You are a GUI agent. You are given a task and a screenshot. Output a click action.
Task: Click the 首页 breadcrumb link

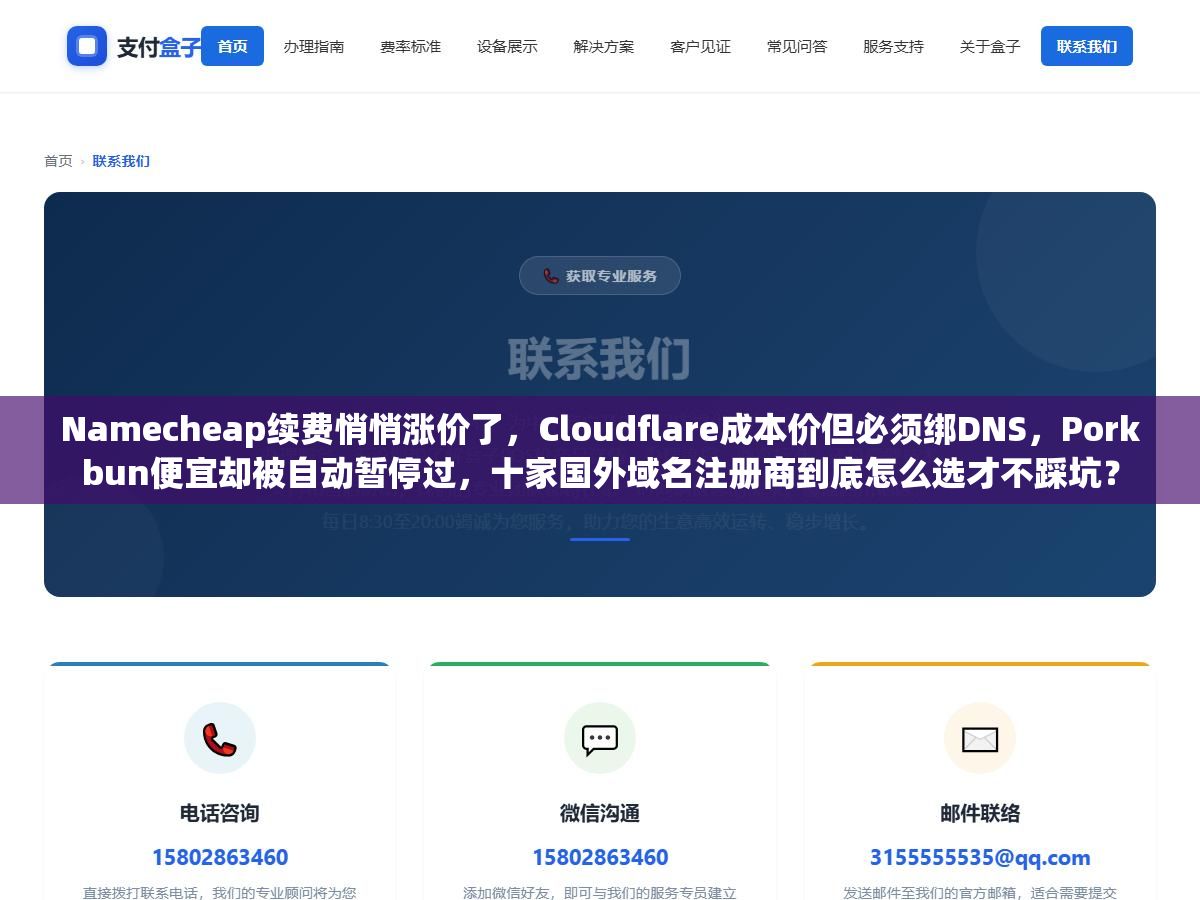pos(58,161)
